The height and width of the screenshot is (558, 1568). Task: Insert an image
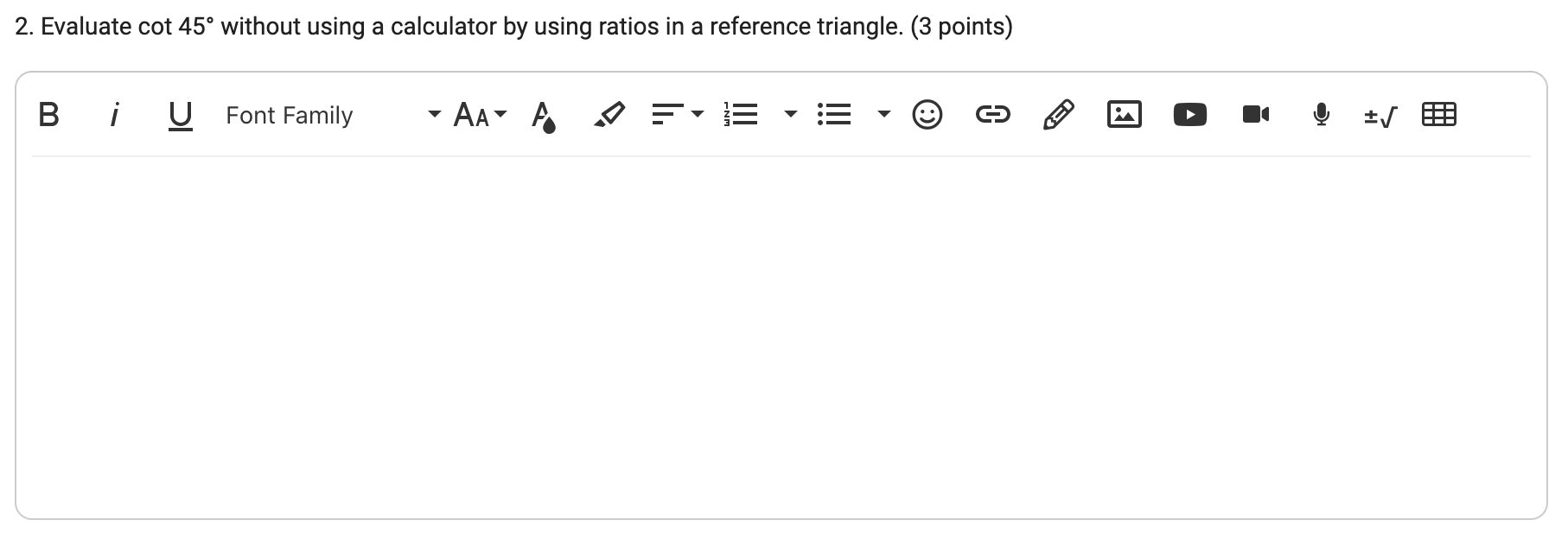[1124, 113]
